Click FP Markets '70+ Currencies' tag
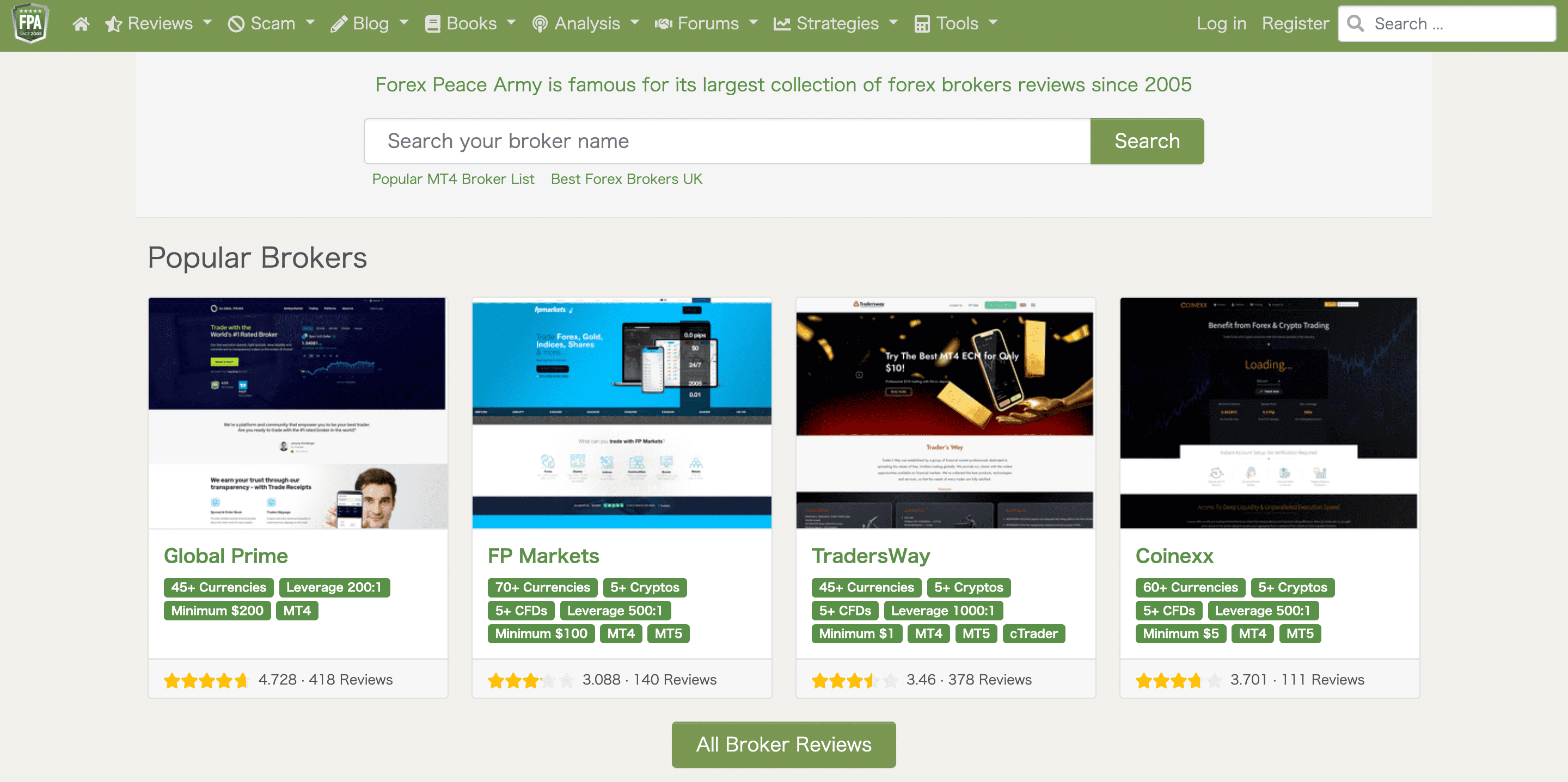 [542, 587]
